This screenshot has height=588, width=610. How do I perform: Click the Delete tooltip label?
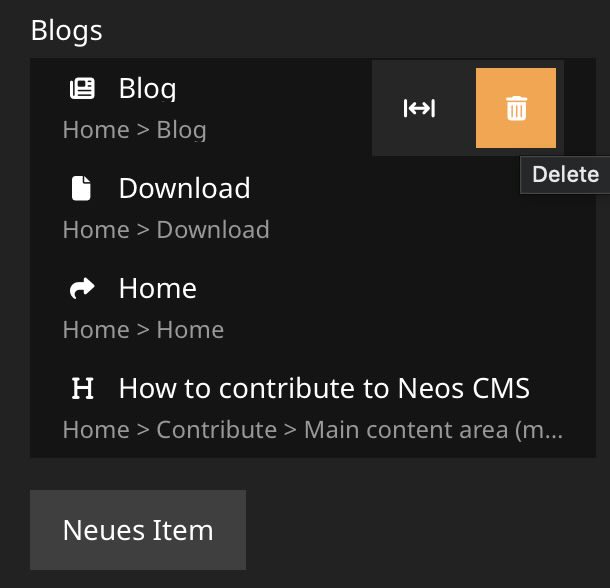pos(565,174)
